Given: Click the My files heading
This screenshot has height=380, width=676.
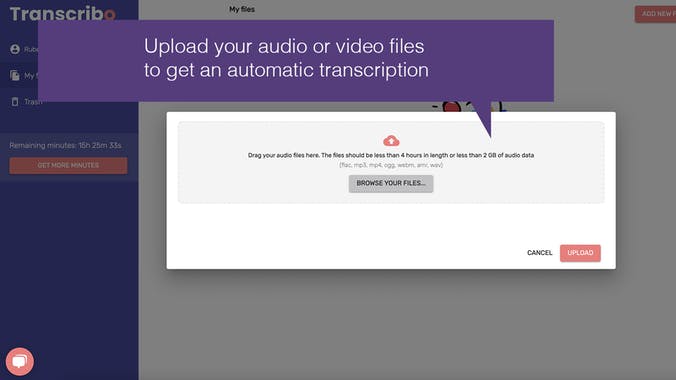Looking at the screenshot, I should point(242,9).
